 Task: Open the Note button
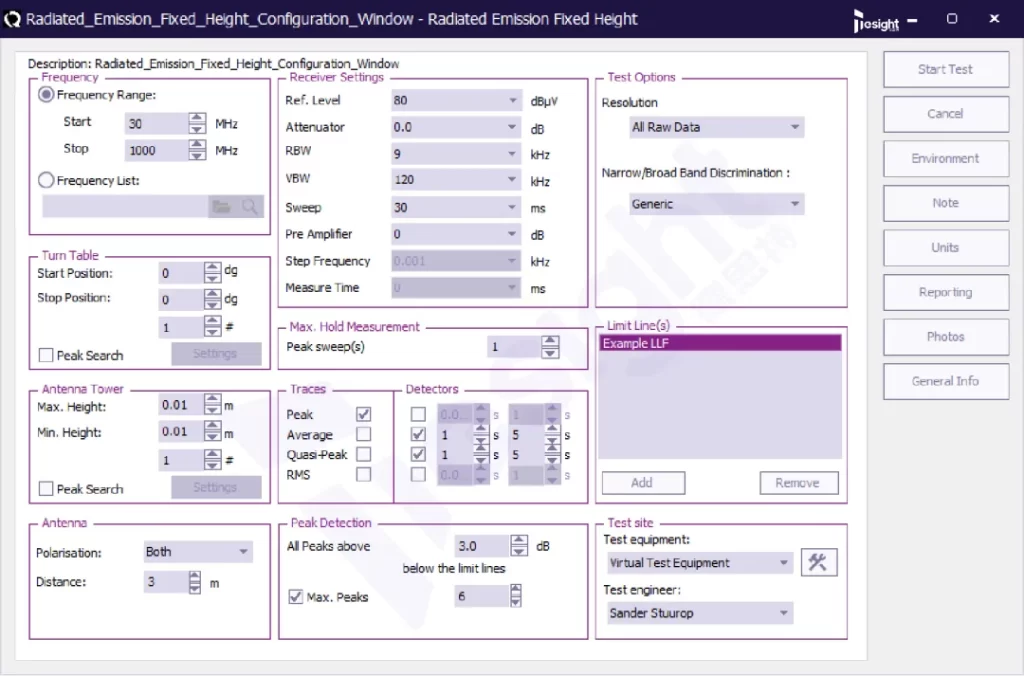pyautogui.click(x=946, y=203)
